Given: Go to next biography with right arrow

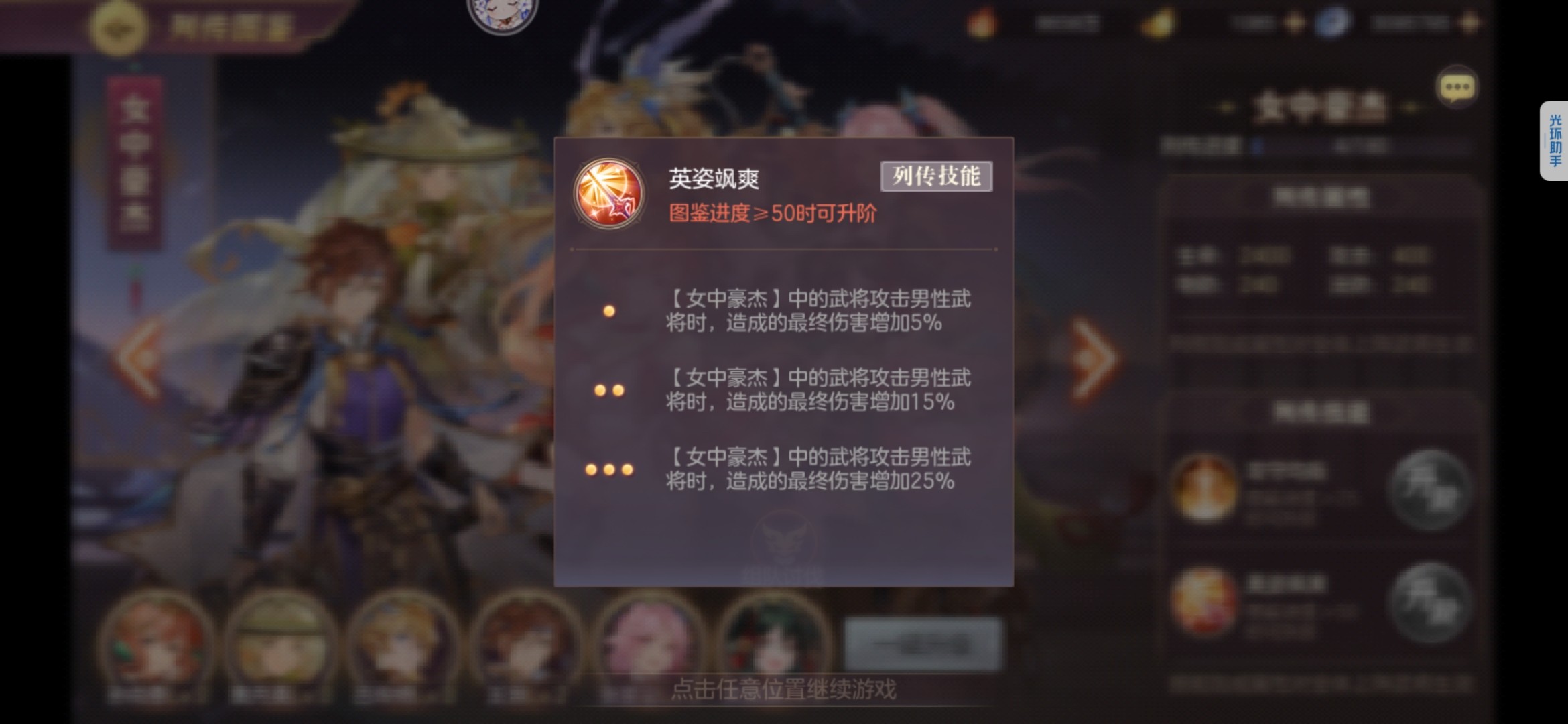Looking at the screenshot, I should coord(1095,360).
